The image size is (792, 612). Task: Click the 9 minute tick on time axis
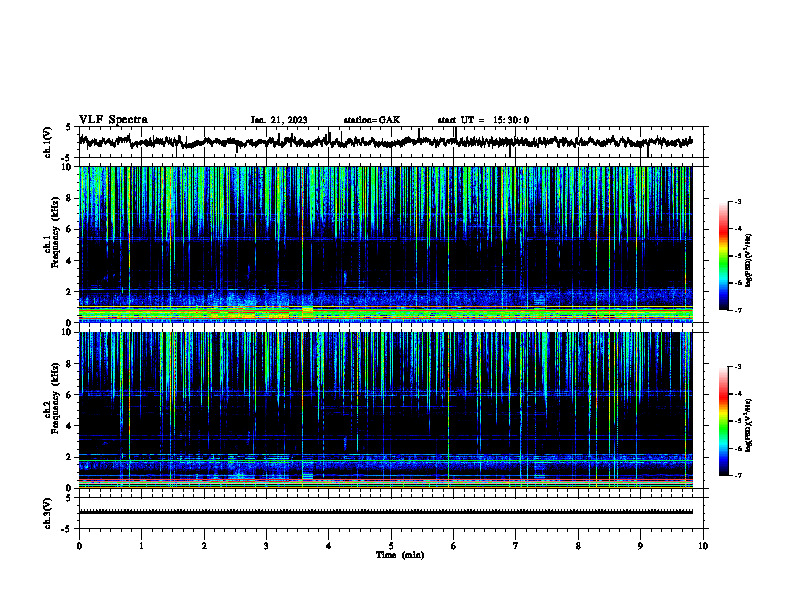tap(640, 546)
